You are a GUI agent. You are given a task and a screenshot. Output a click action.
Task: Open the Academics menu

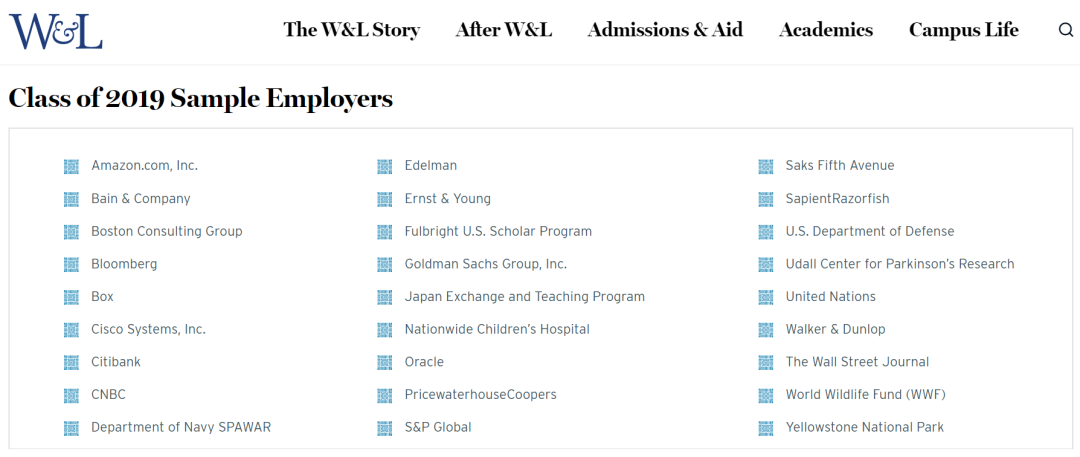(x=826, y=30)
